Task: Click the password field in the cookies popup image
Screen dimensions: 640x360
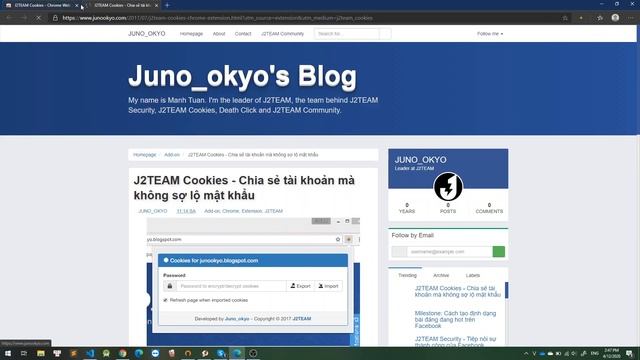Action: click(x=231, y=286)
